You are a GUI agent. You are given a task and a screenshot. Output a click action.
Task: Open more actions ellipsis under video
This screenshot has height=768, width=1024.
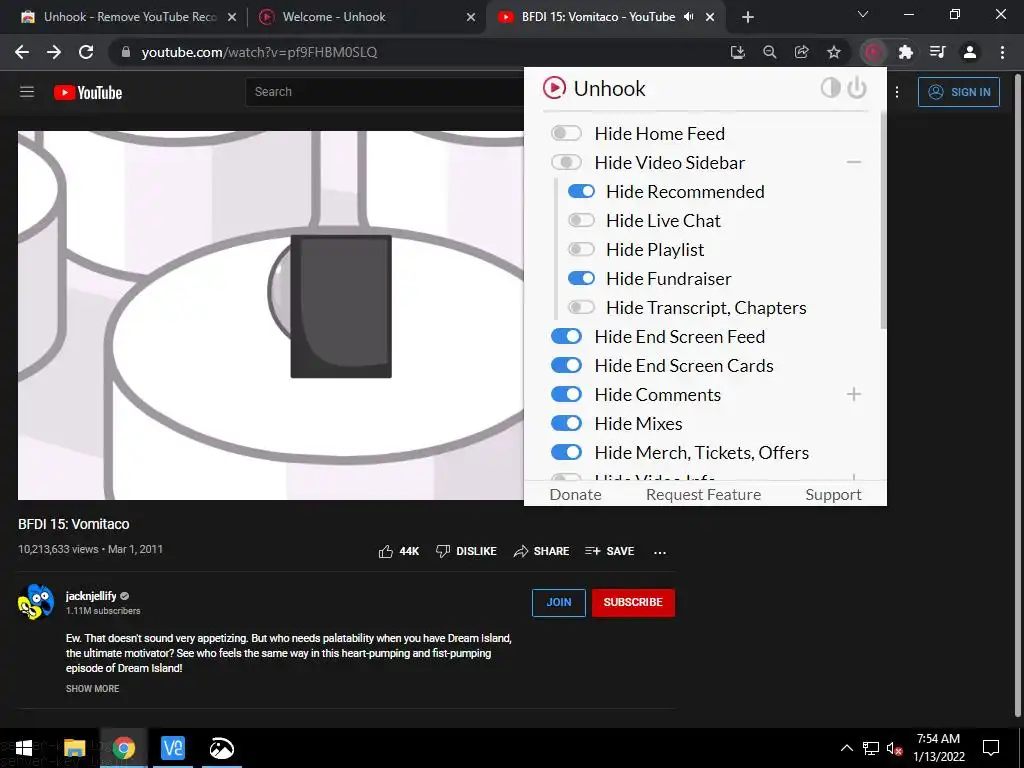coord(660,552)
